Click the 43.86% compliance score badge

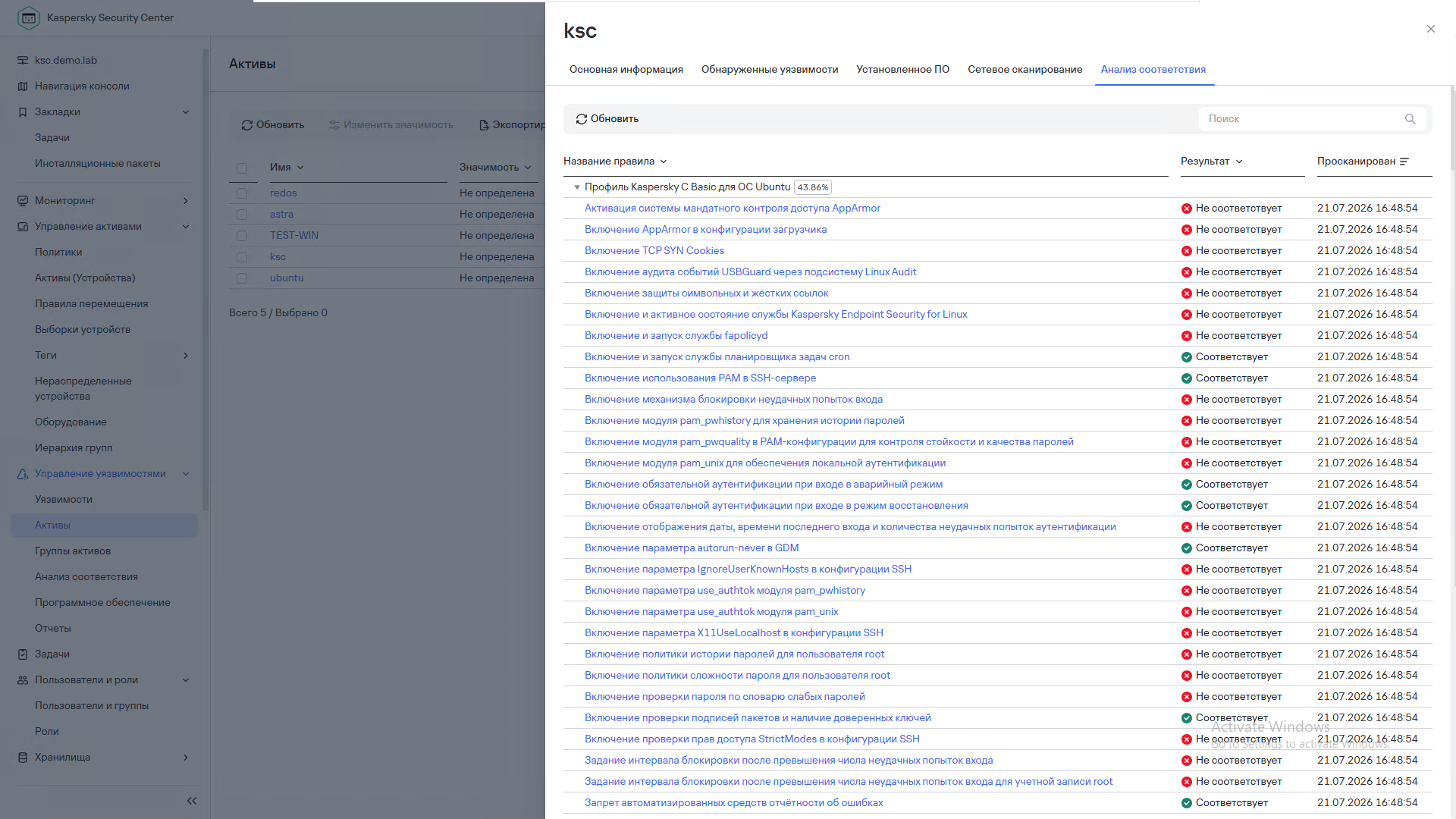813,187
